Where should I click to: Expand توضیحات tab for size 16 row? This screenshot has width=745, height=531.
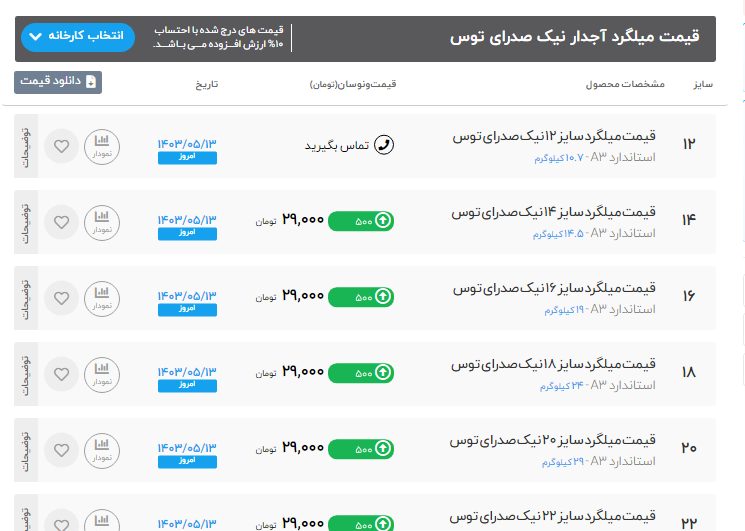[26, 297]
